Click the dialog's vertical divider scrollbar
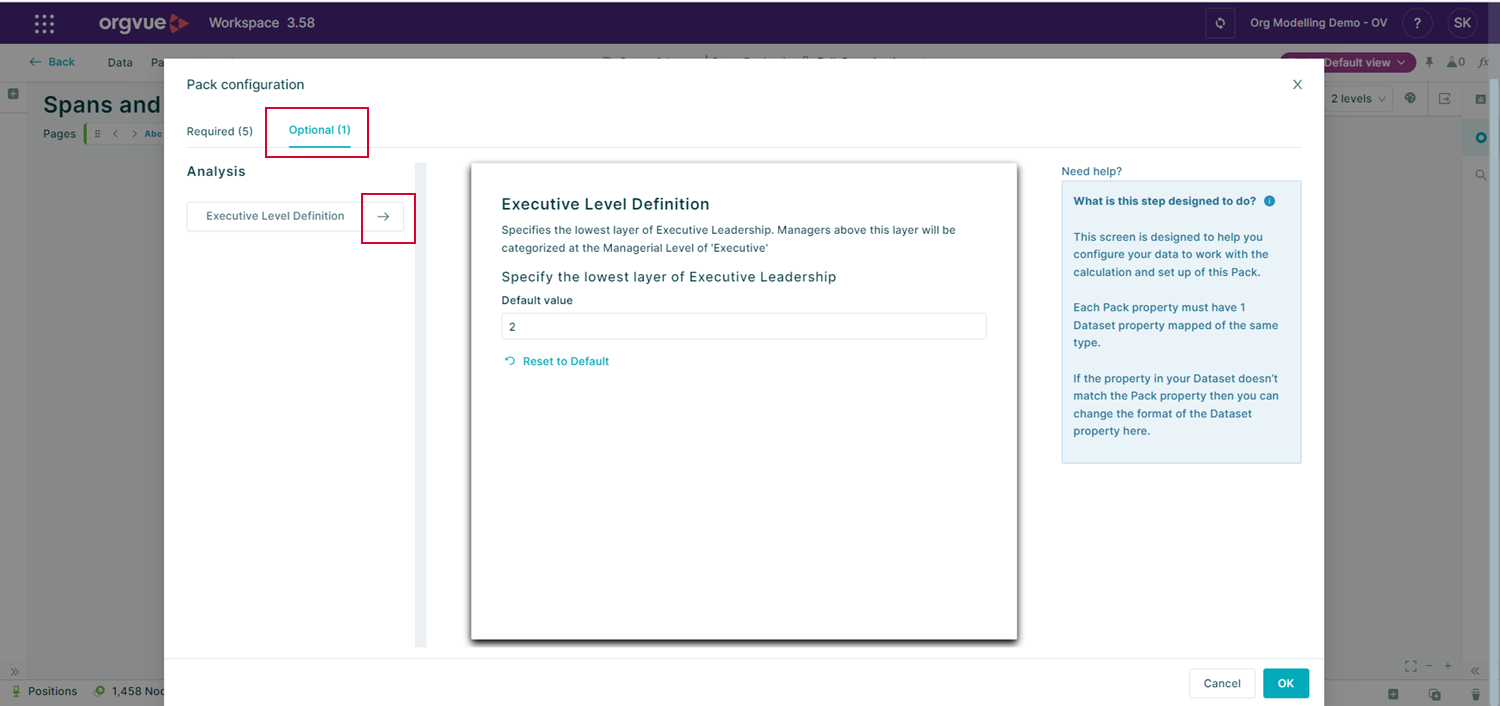 tap(421, 405)
